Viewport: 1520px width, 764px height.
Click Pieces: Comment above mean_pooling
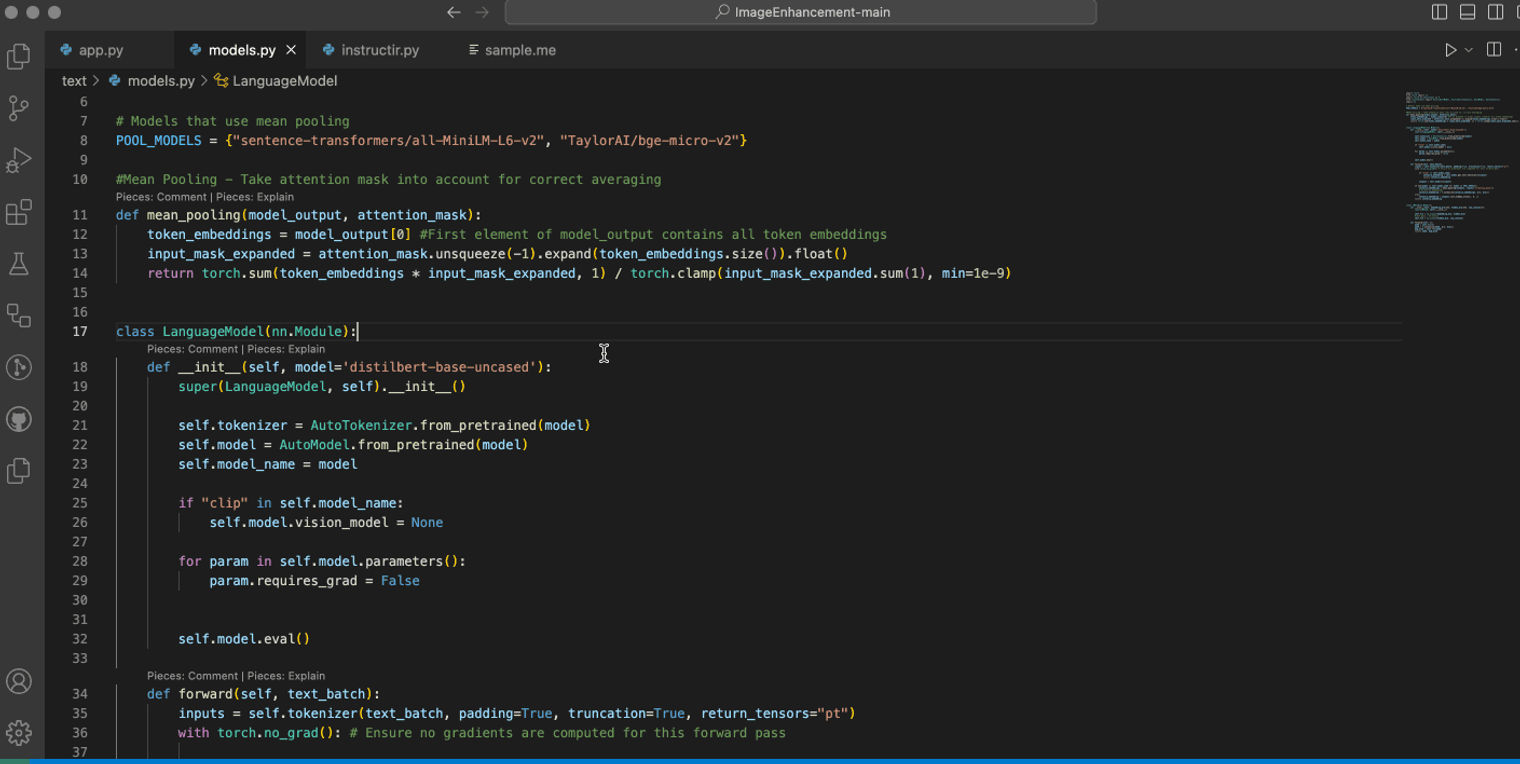pyautogui.click(x=161, y=197)
